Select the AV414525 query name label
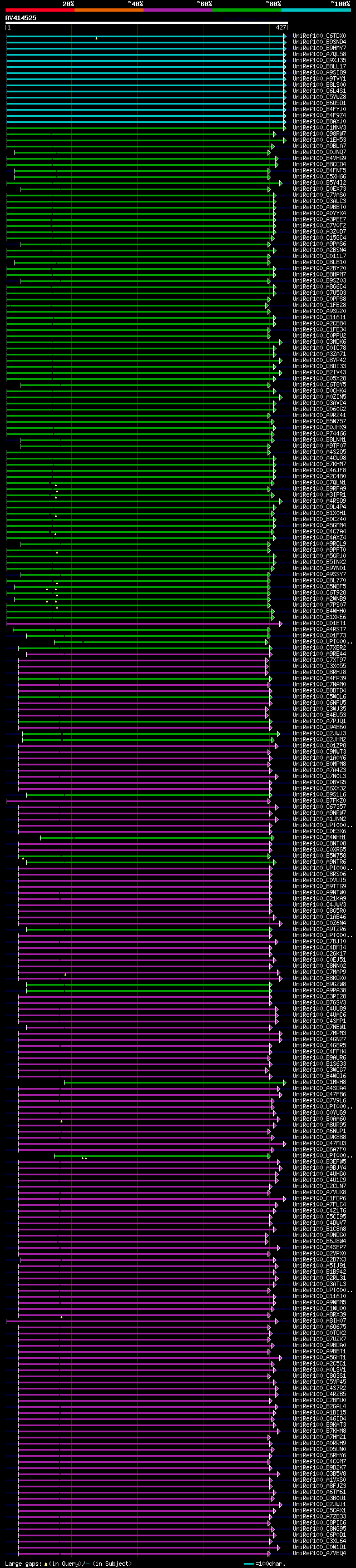 [x=21, y=18]
